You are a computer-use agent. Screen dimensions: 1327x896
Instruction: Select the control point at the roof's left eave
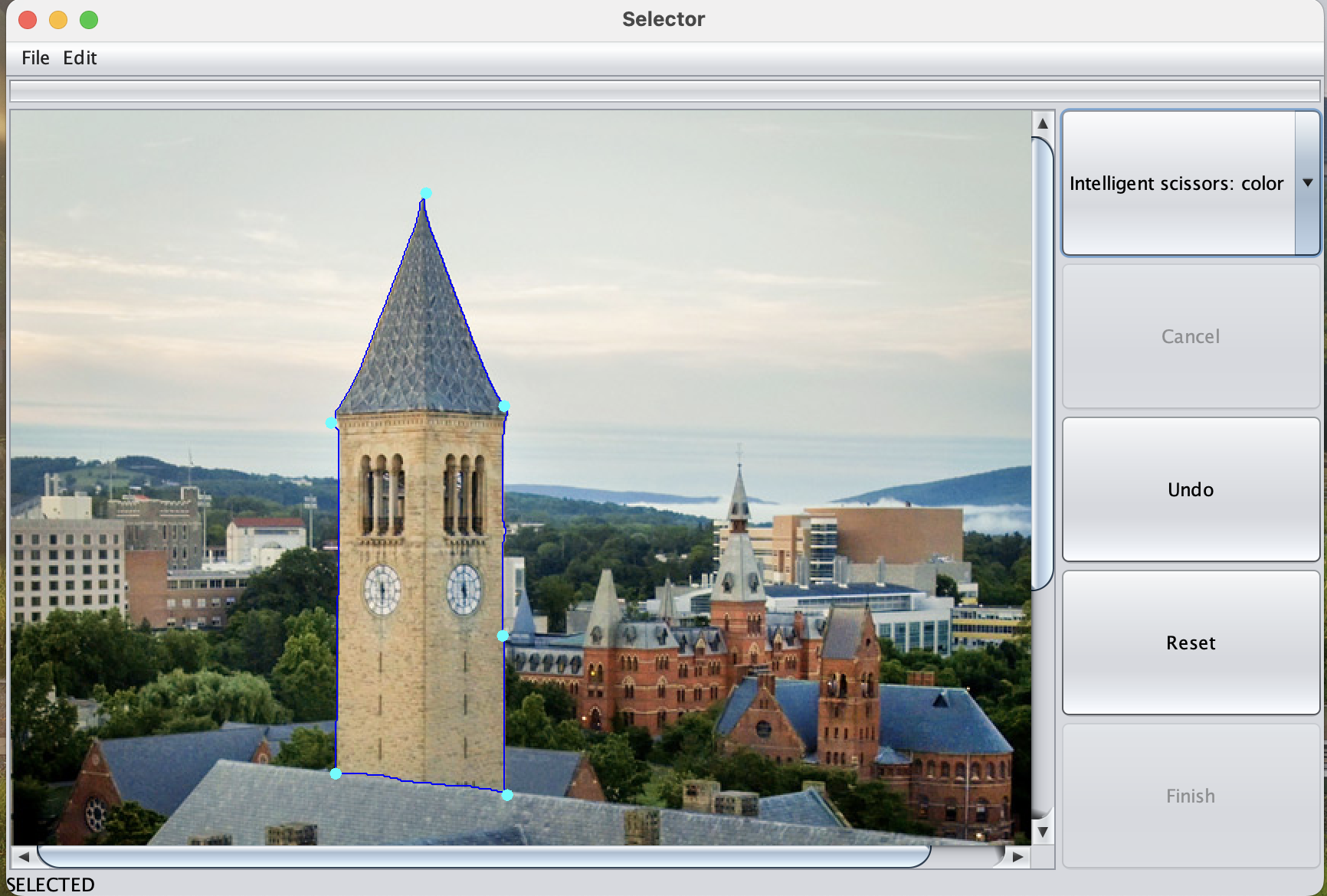(331, 423)
